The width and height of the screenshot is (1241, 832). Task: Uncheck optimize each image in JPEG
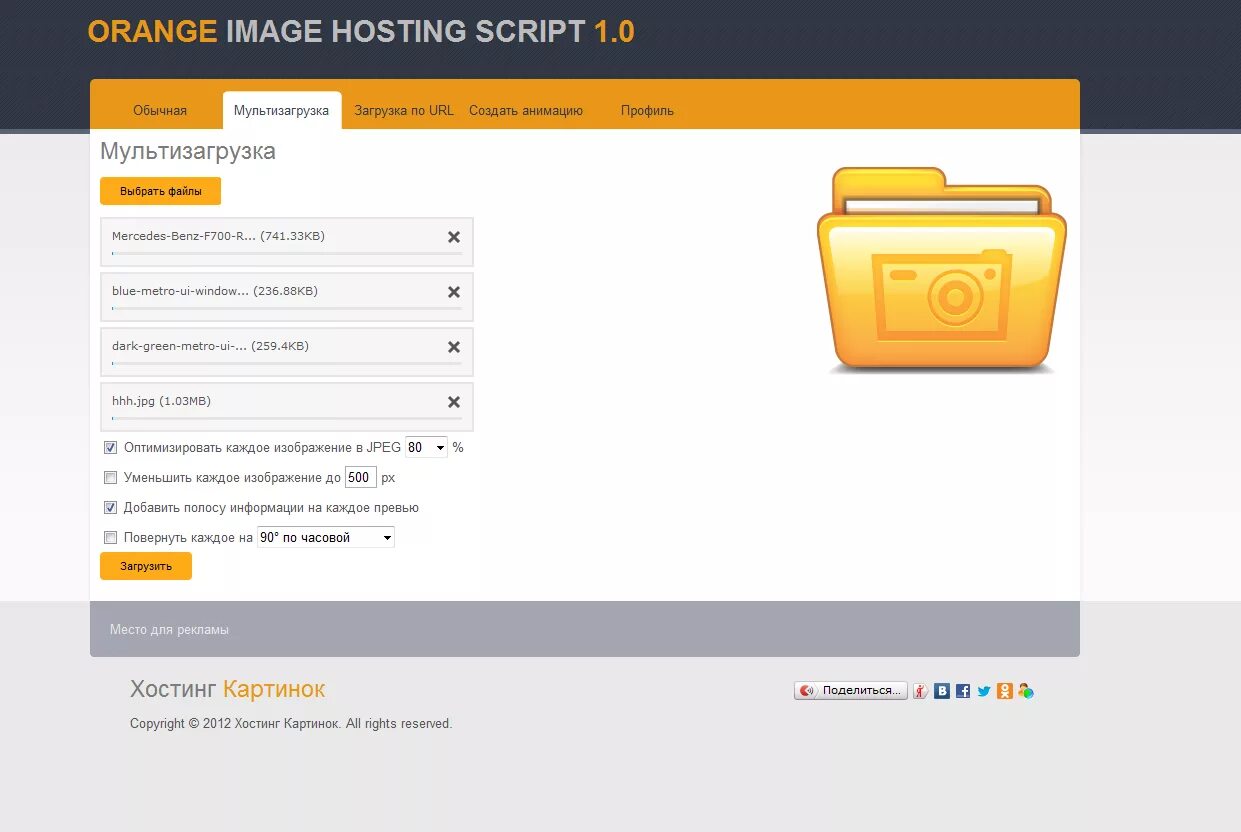[111, 448]
